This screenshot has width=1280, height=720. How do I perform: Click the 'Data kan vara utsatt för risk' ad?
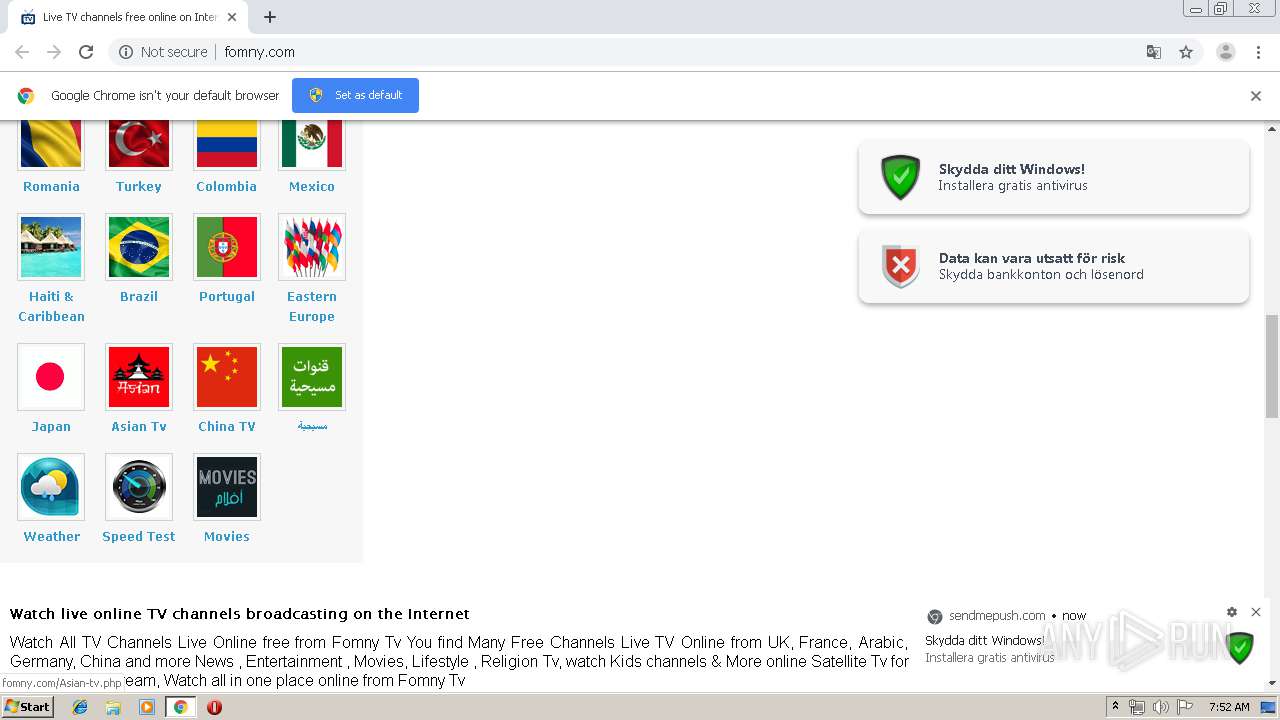pyautogui.click(x=1054, y=266)
